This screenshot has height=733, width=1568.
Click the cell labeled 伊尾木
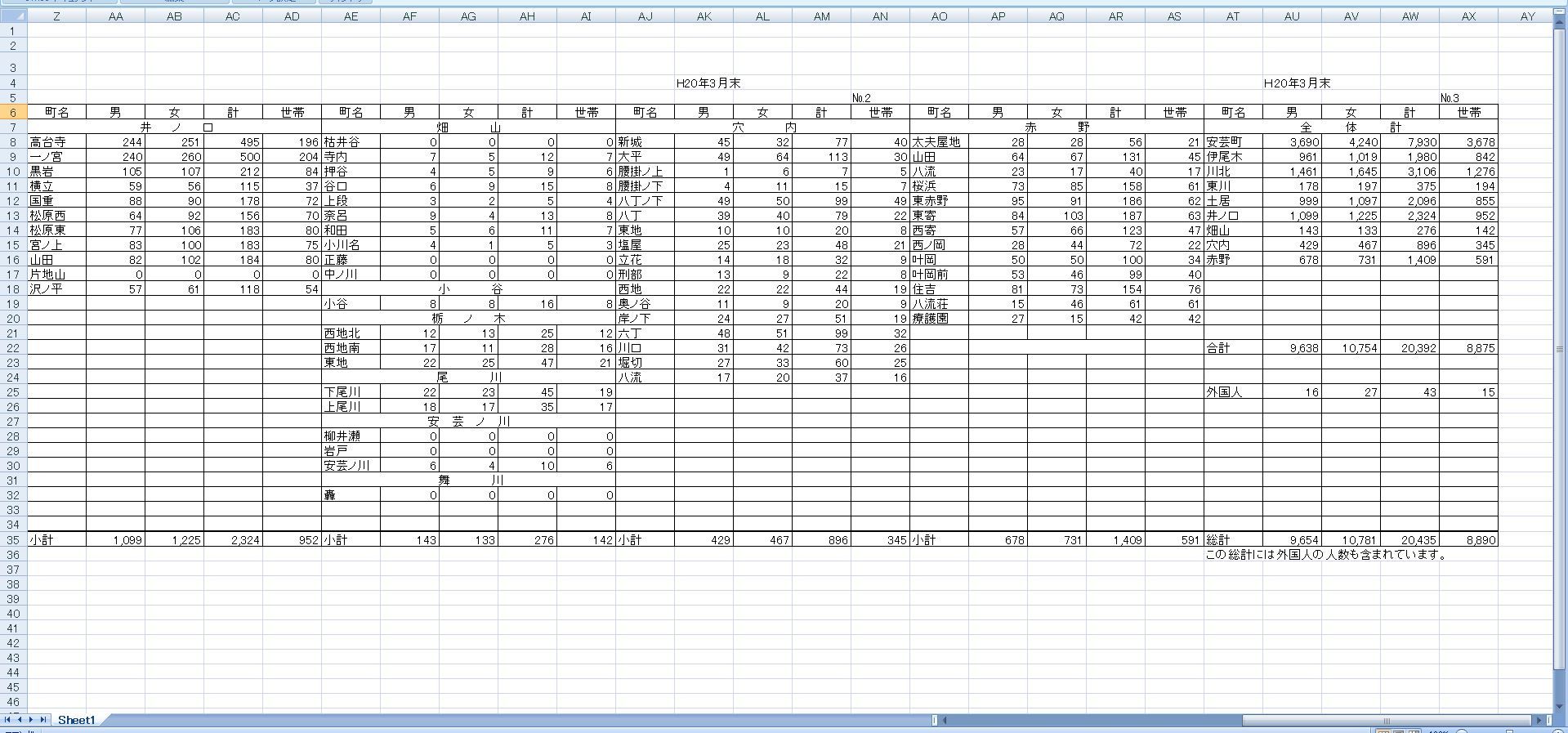point(1233,157)
